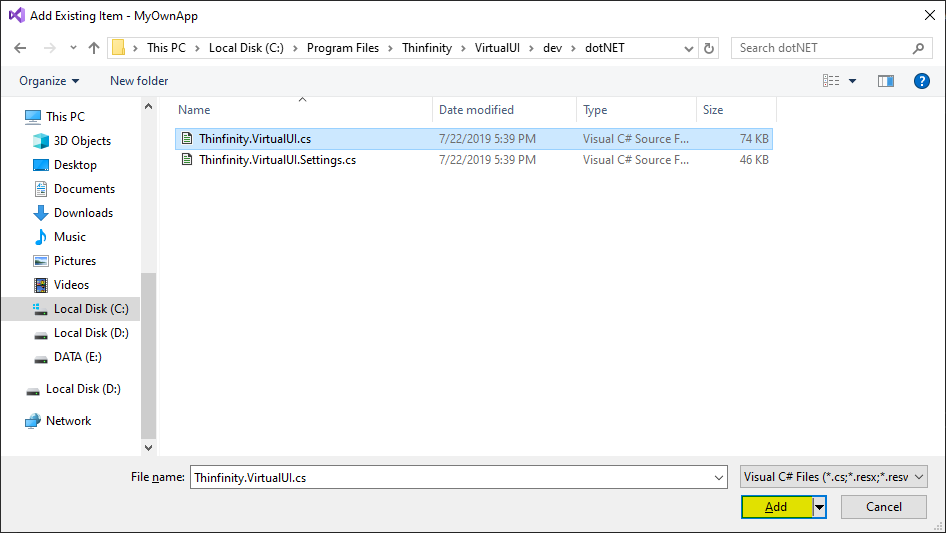This screenshot has width=946, height=533.
Task: Click the Music note icon
Action: tap(40, 237)
